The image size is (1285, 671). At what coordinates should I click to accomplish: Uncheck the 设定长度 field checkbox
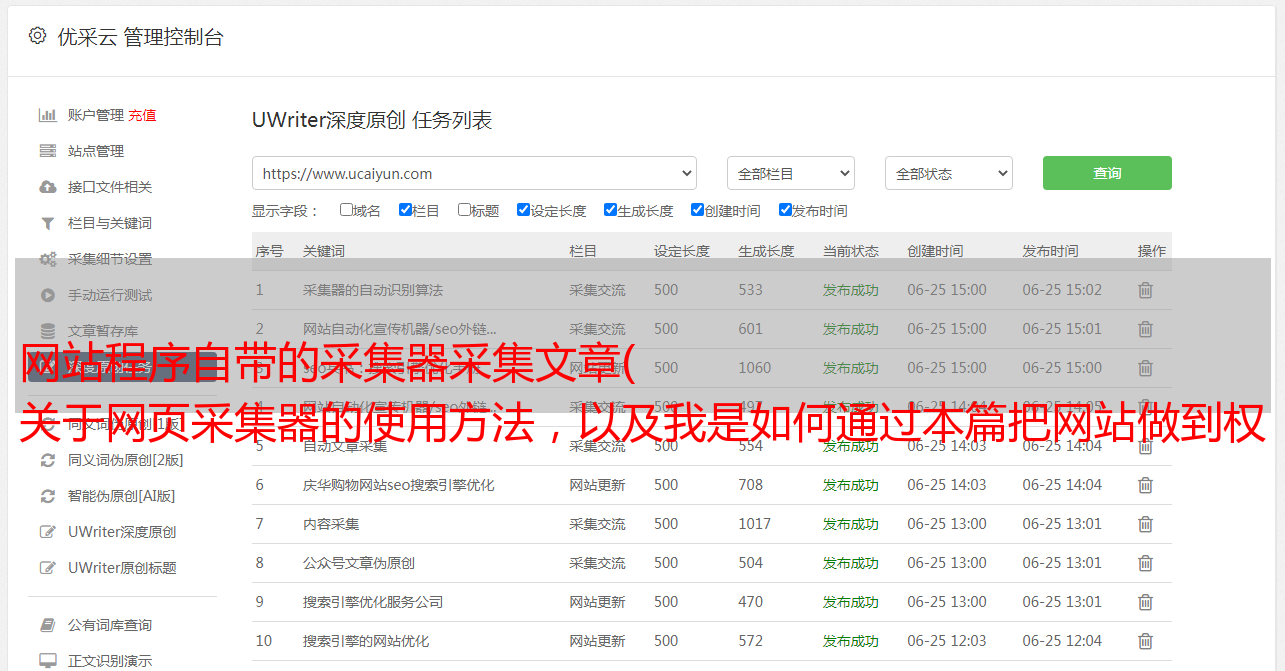click(x=523, y=210)
